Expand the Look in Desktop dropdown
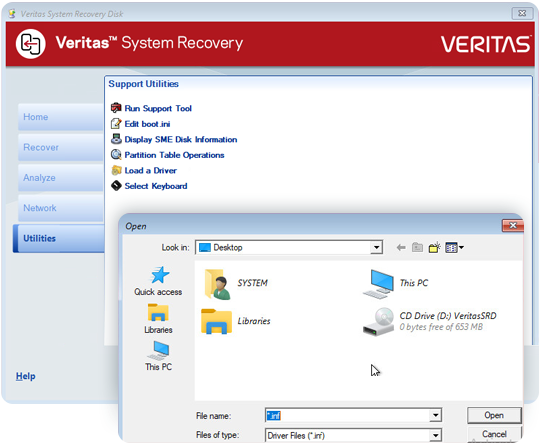 pos(376,247)
